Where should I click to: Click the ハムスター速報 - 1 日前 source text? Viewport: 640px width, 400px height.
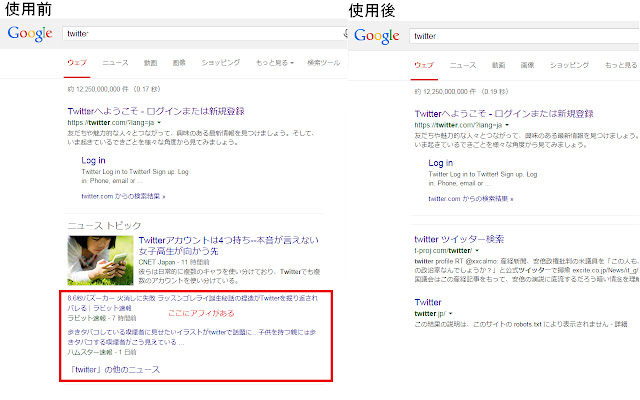(x=102, y=352)
